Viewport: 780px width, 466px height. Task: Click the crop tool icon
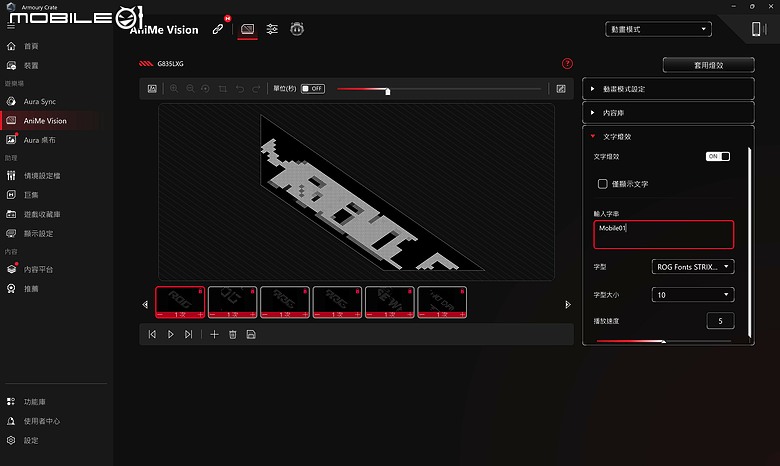tap(222, 89)
